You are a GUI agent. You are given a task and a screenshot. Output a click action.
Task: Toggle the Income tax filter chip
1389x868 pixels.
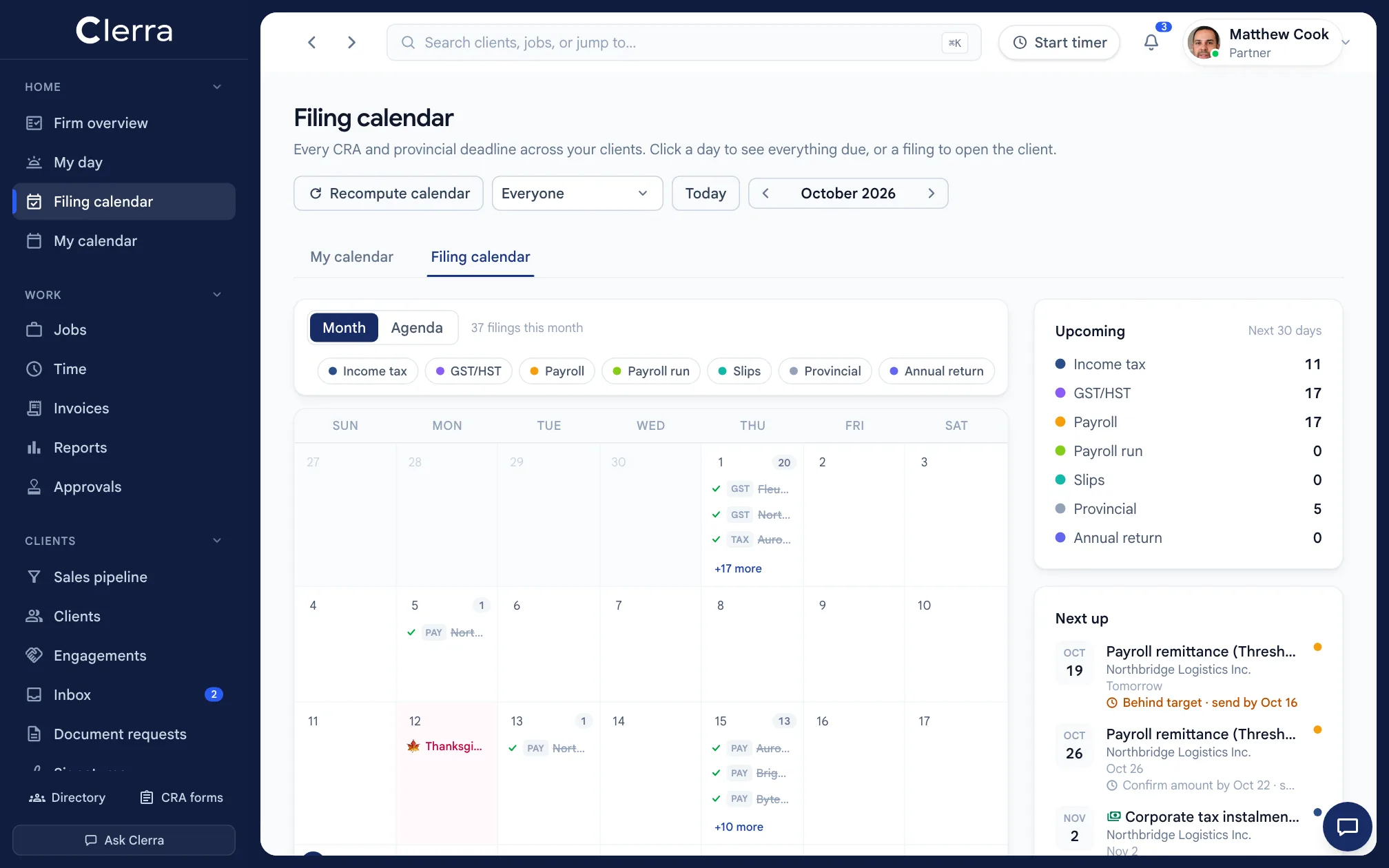point(368,371)
